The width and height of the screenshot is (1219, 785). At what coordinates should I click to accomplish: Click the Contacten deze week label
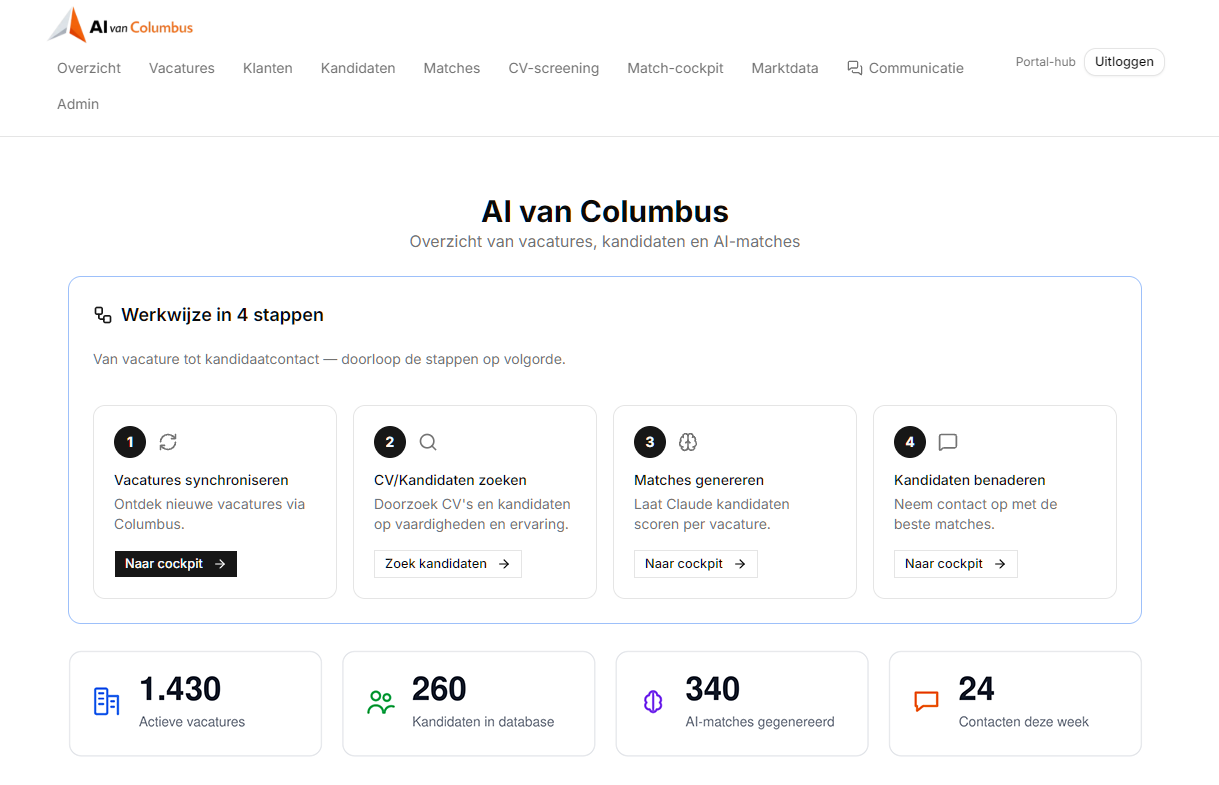[x=1024, y=722]
